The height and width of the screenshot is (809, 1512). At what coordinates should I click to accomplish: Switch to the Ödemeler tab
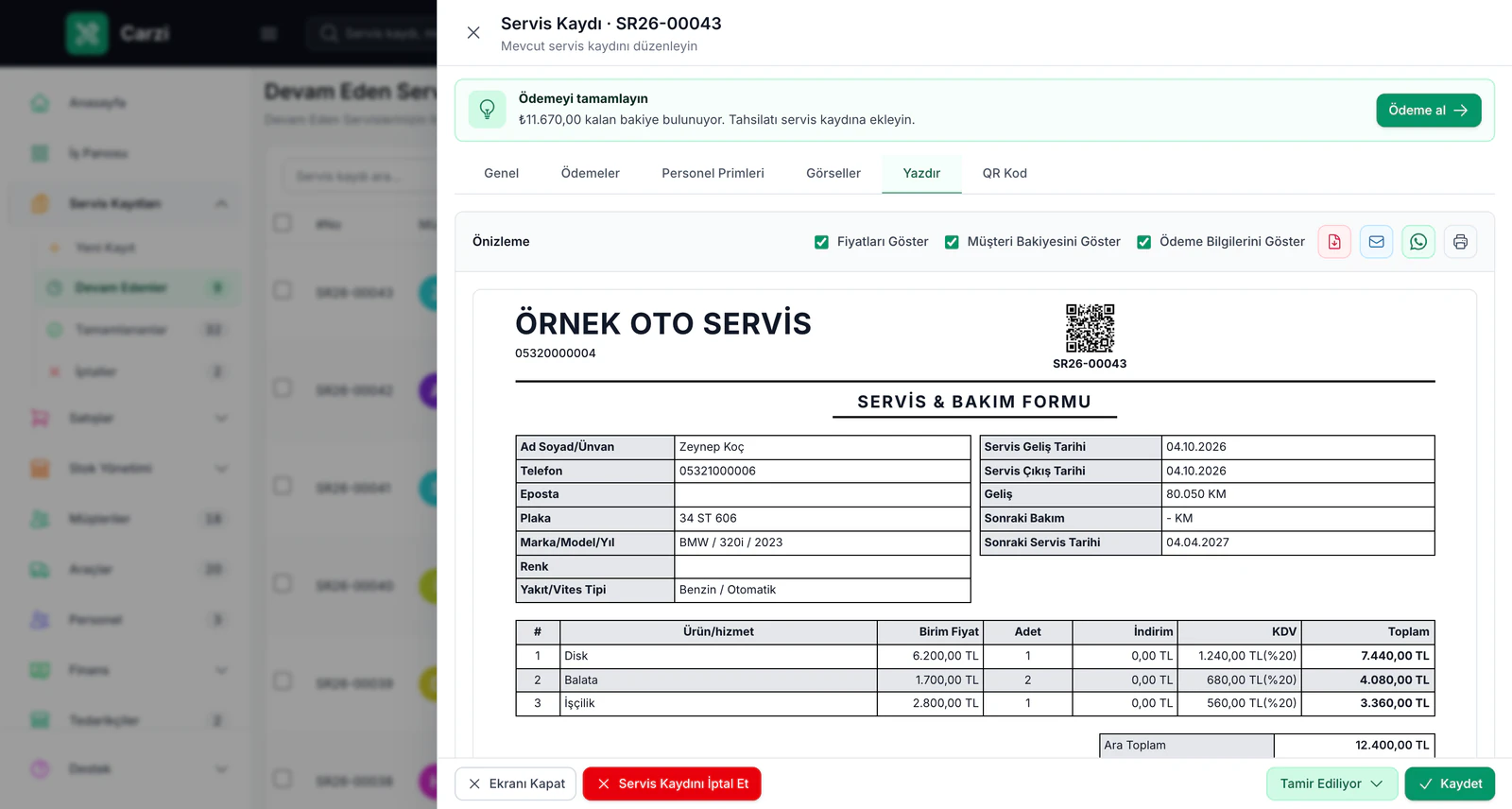(591, 173)
